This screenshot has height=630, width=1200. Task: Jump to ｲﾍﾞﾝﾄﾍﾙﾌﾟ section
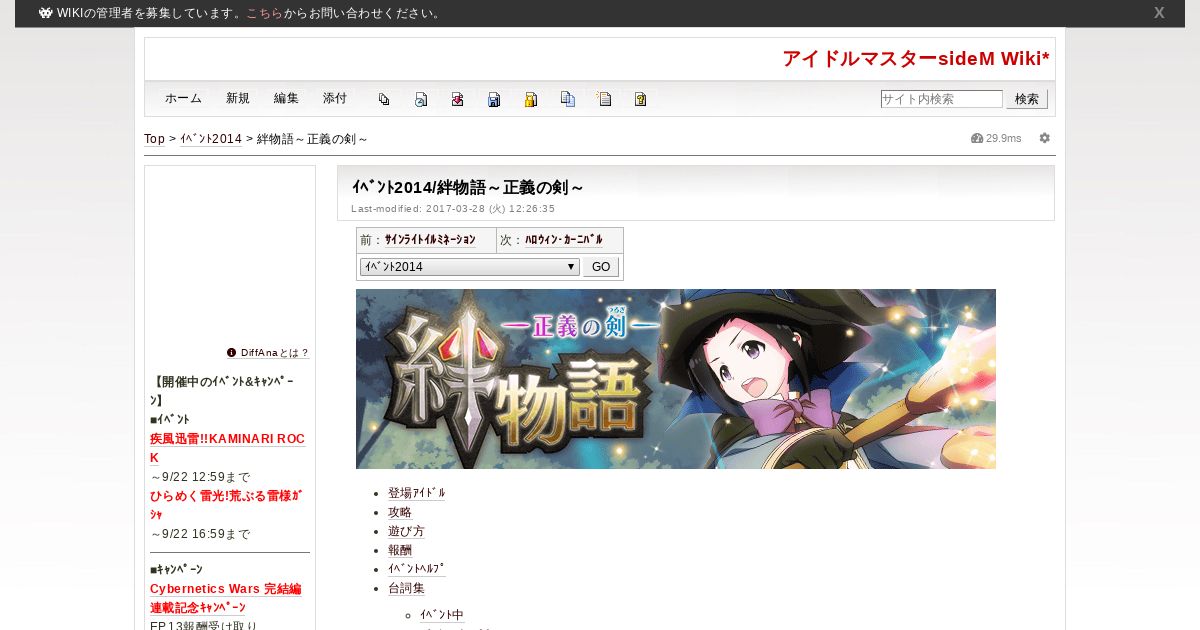[x=417, y=569]
